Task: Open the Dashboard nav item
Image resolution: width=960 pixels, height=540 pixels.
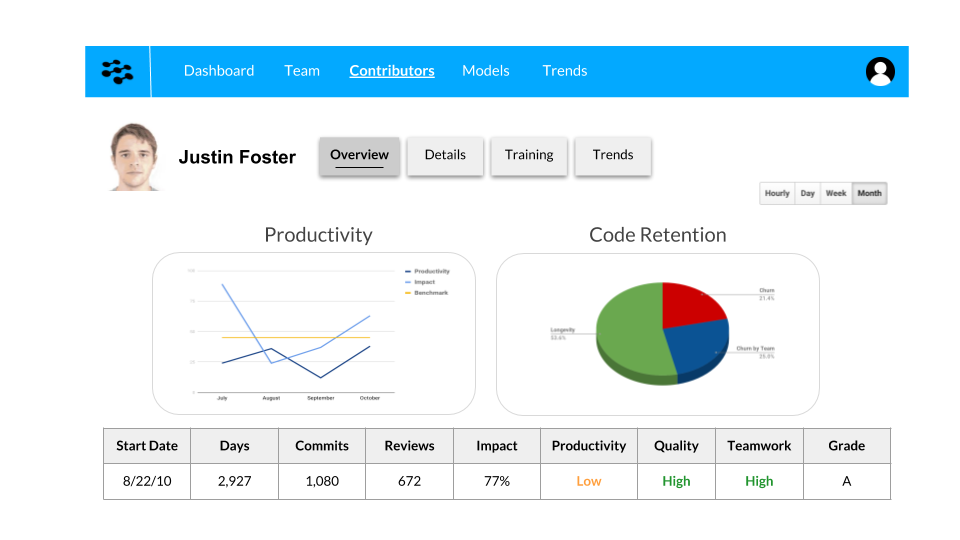Action: coord(219,70)
